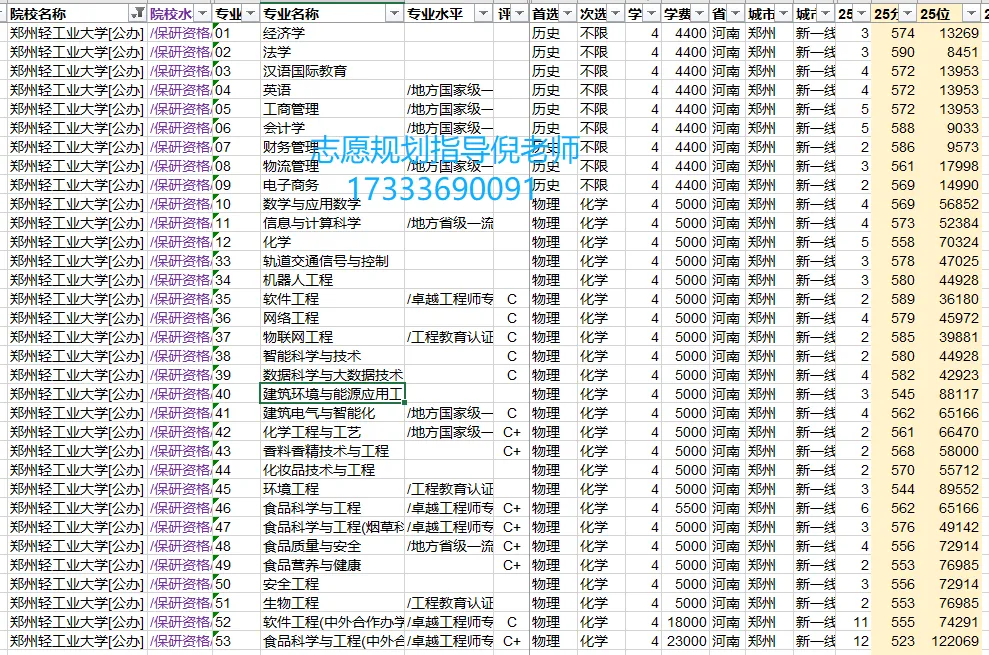Open the 院校水 column filter dropdown
Viewport: 989px width, 655px height.
coord(202,14)
